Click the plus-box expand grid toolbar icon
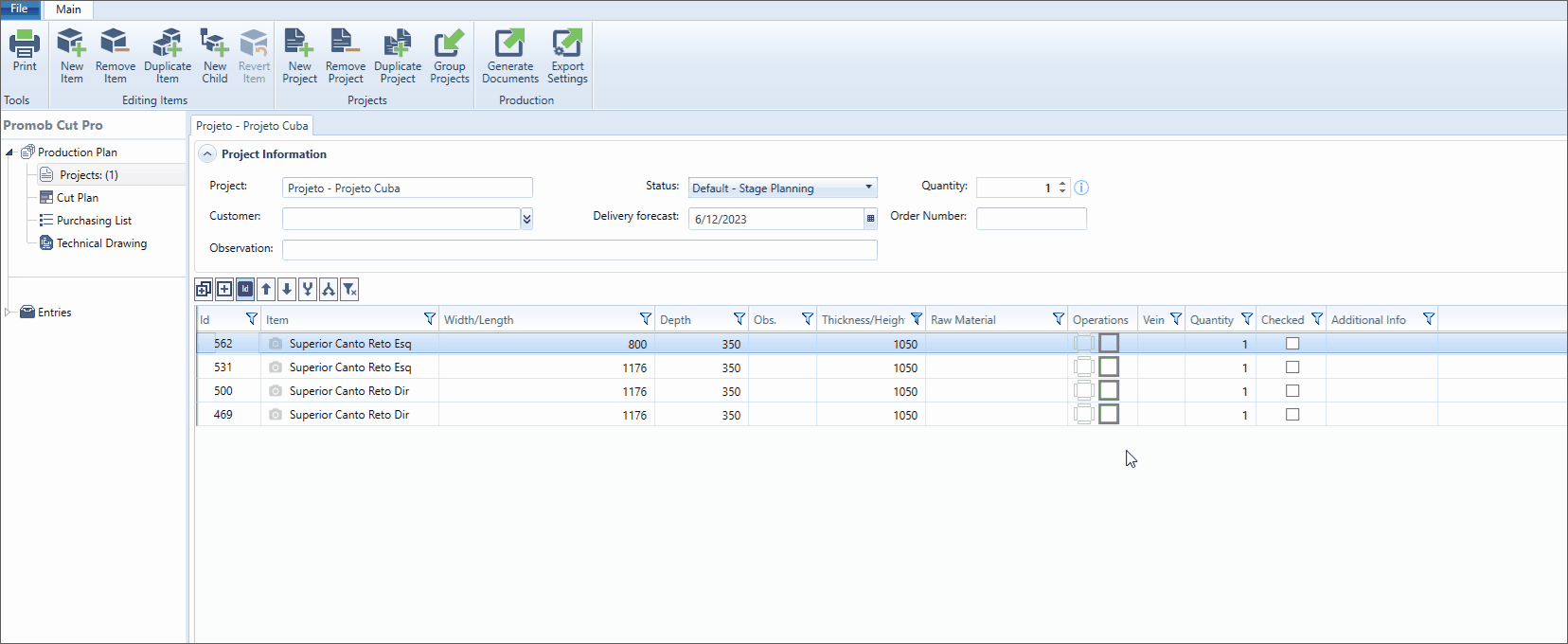1568x644 pixels. click(x=224, y=289)
